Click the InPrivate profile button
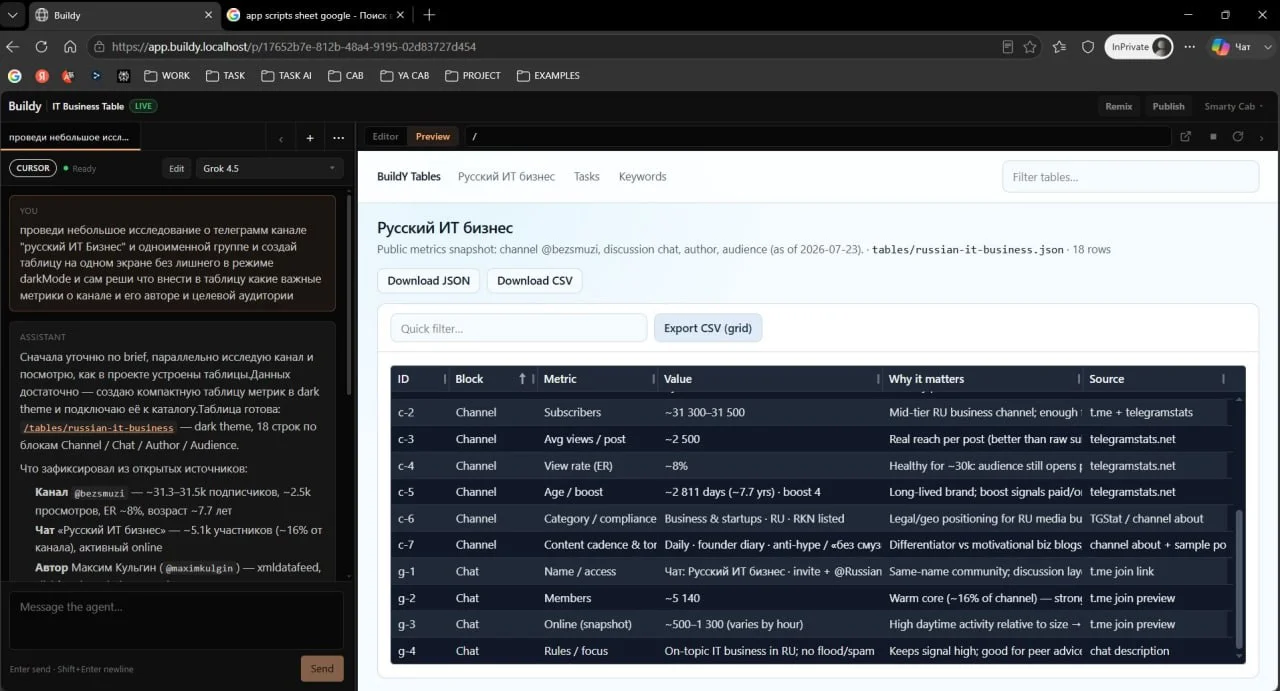The height and width of the screenshot is (691, 1280). click(x=1139, y=46)
